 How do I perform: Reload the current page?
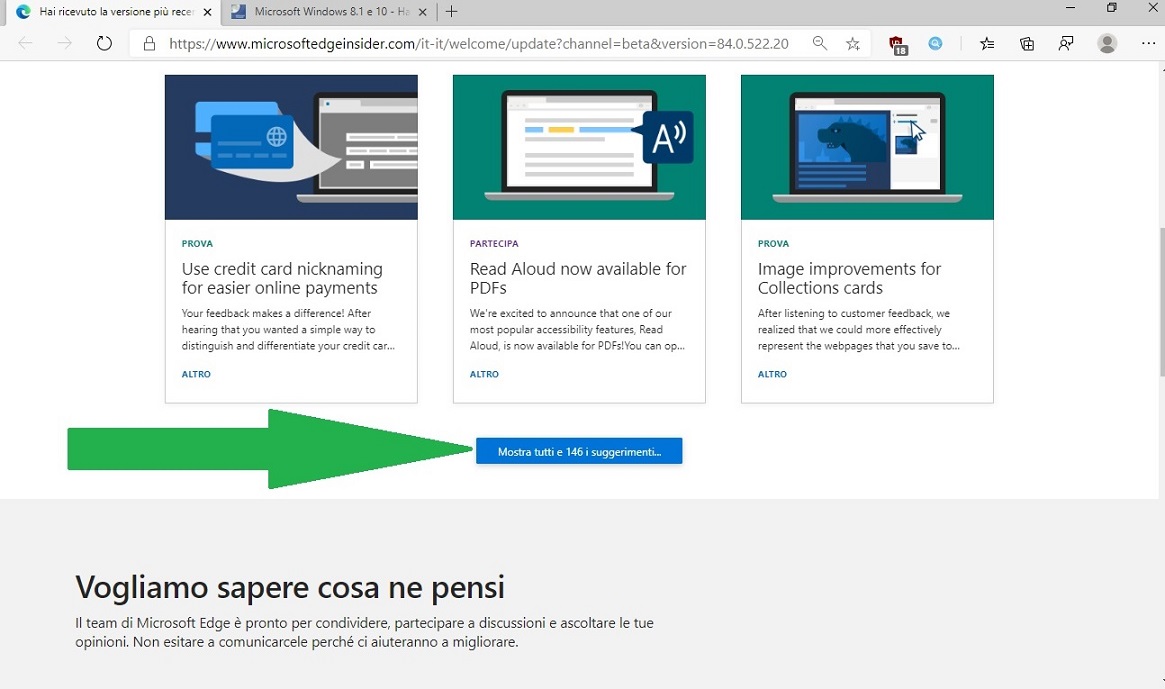click(104, 43)
